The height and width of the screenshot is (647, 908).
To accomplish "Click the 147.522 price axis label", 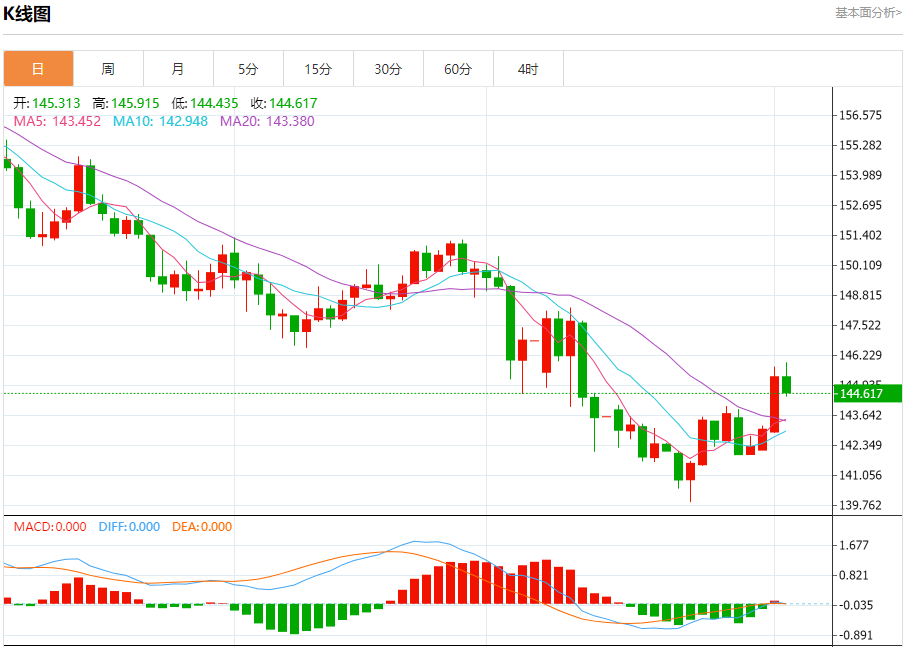I will (x=861, y=325).
